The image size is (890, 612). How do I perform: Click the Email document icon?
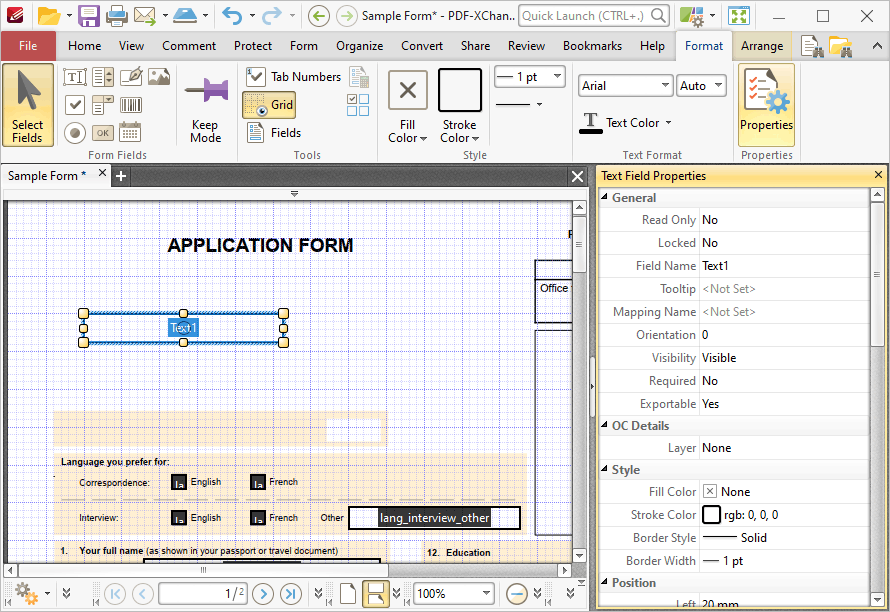145,16
